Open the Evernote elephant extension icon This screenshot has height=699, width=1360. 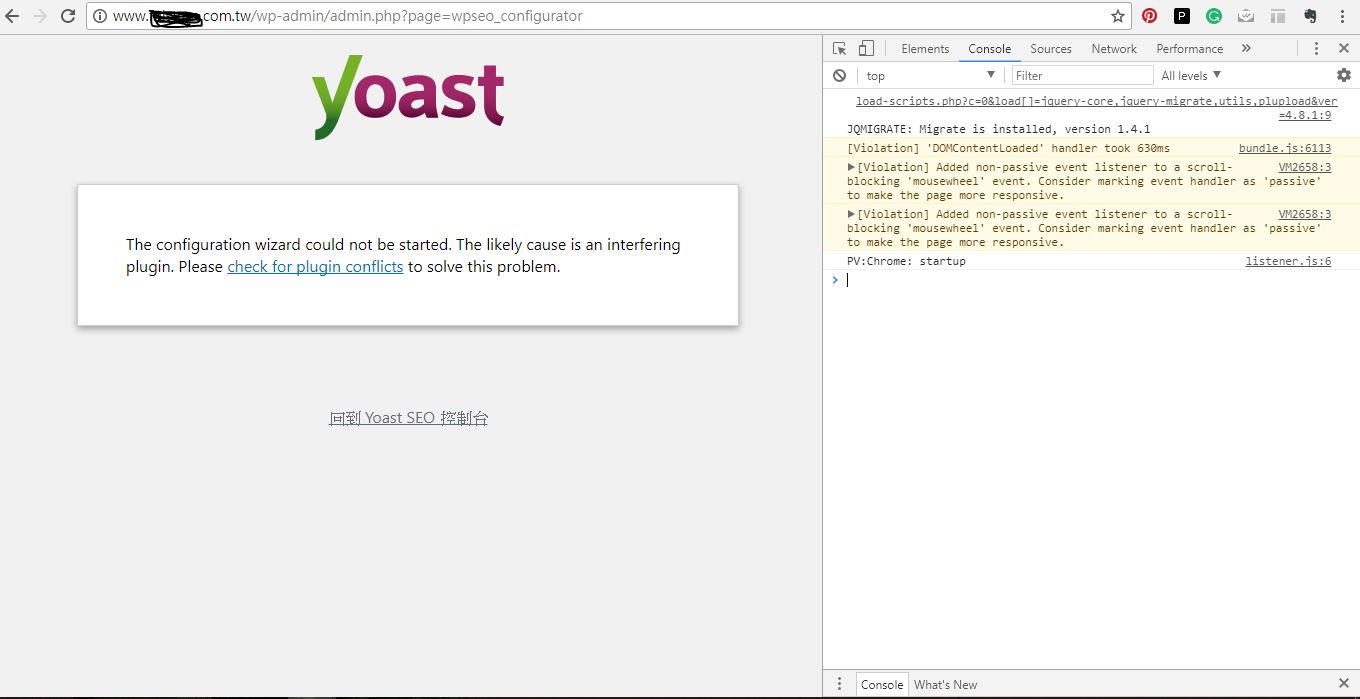point(1310,16)
